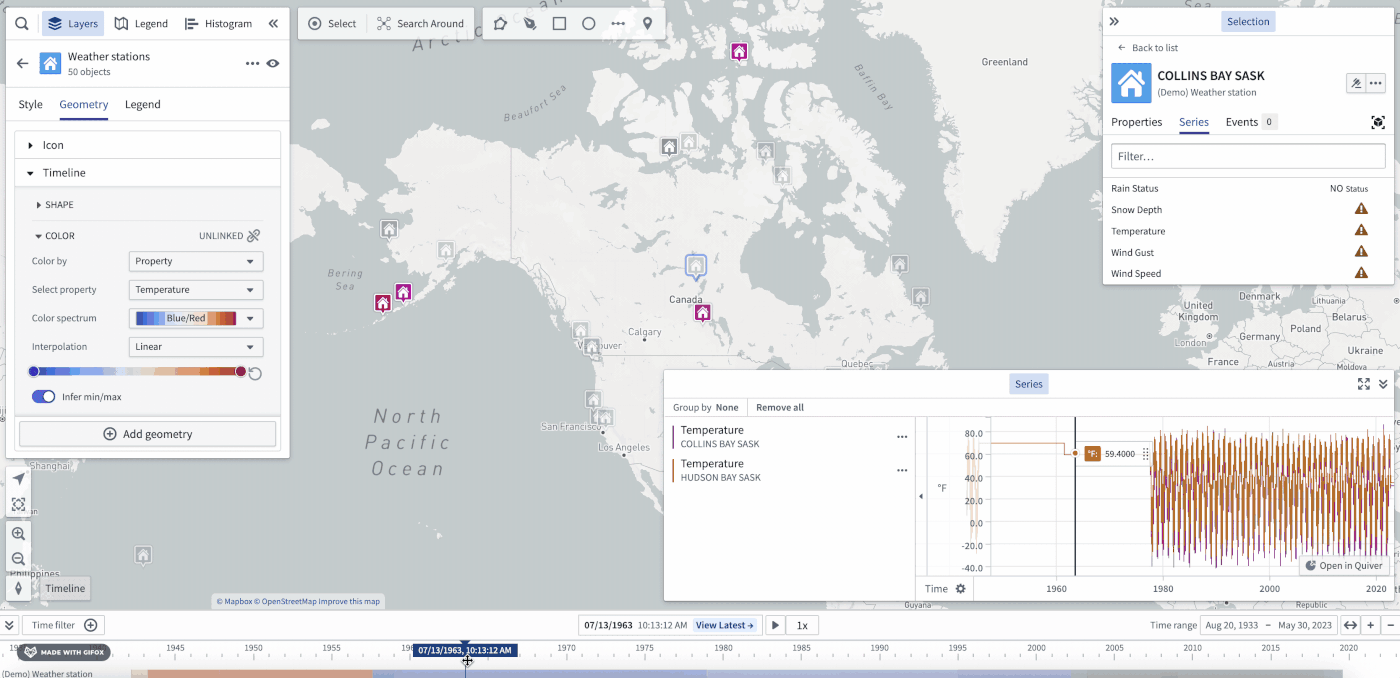Toggle the UNLINKED color link
Viewport: 1400px width, 678px height.
(253, 236)
